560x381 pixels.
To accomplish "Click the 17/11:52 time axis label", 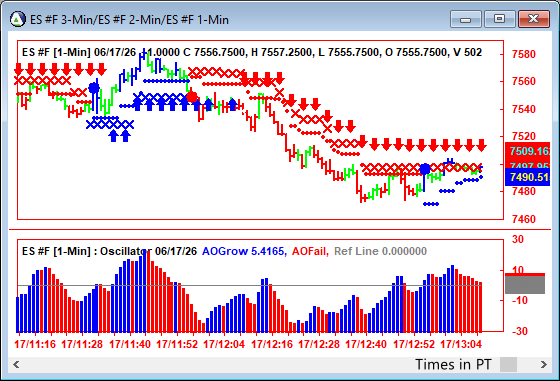I will point(177,344).
